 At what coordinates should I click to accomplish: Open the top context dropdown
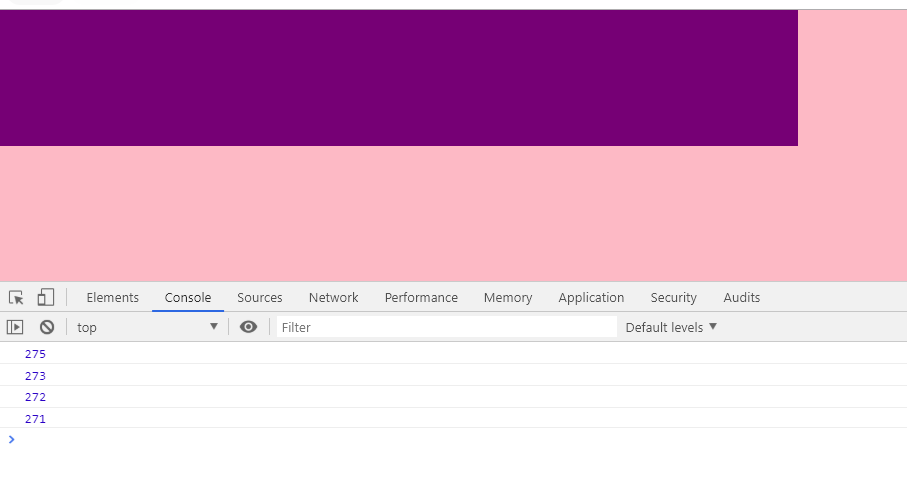[148, 327]
